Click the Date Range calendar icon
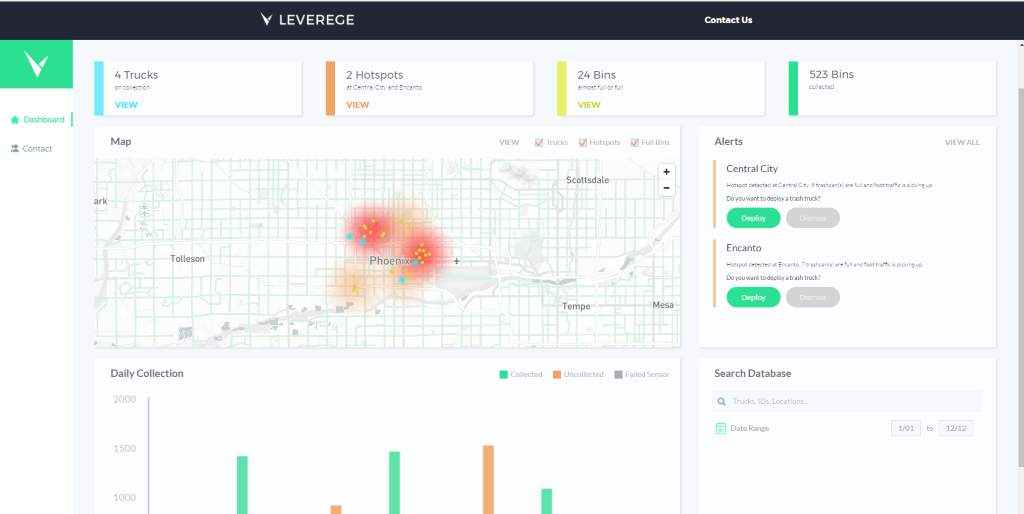The image size is (1024, 514). tap(721, 428)
